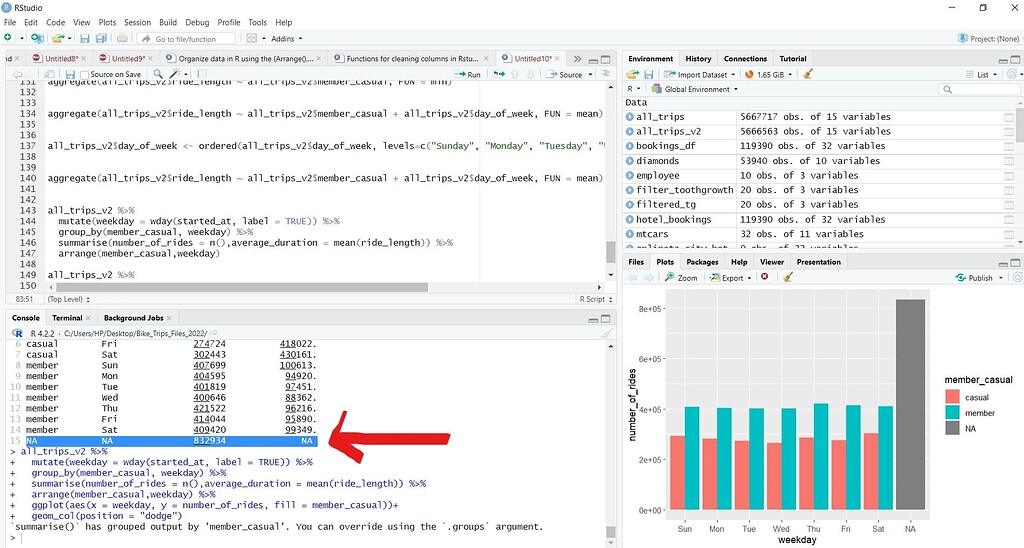This screenshot has width=1024, height=548.
Task: Clear environment objects with the broom icon
Action: (x=808, y=74)
